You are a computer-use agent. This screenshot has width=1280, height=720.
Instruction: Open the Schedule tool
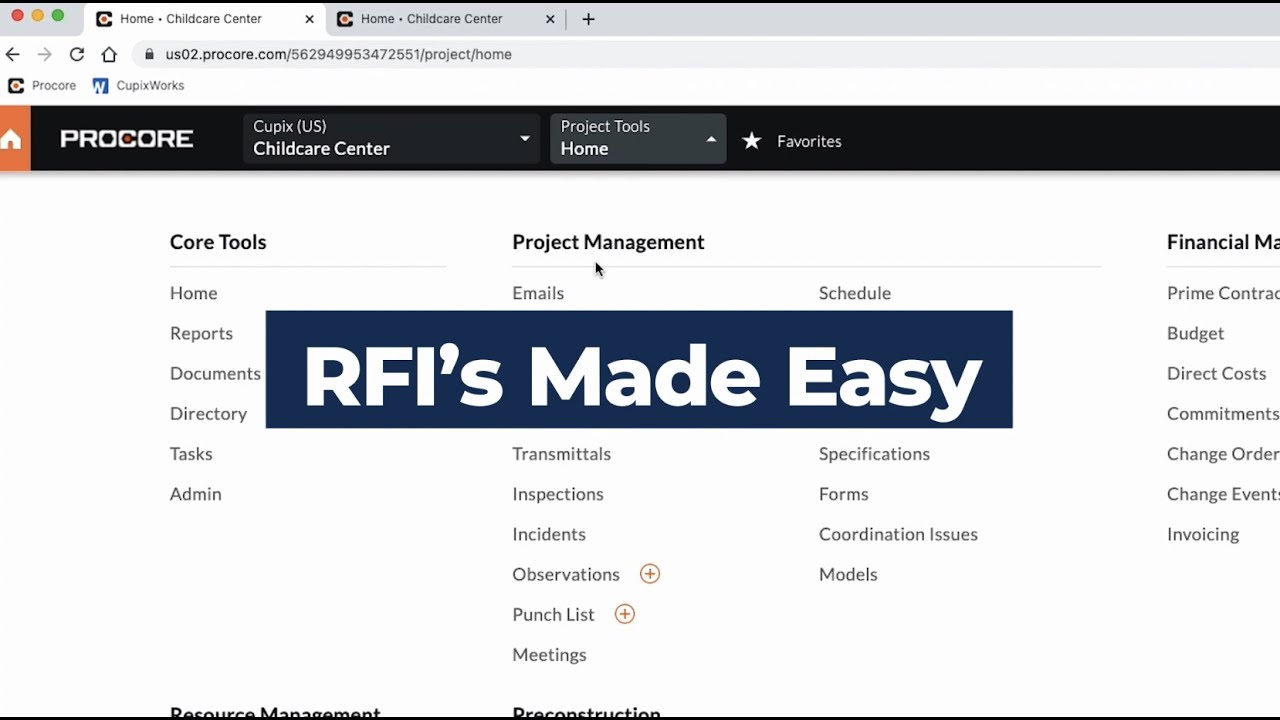click(855, 293)
